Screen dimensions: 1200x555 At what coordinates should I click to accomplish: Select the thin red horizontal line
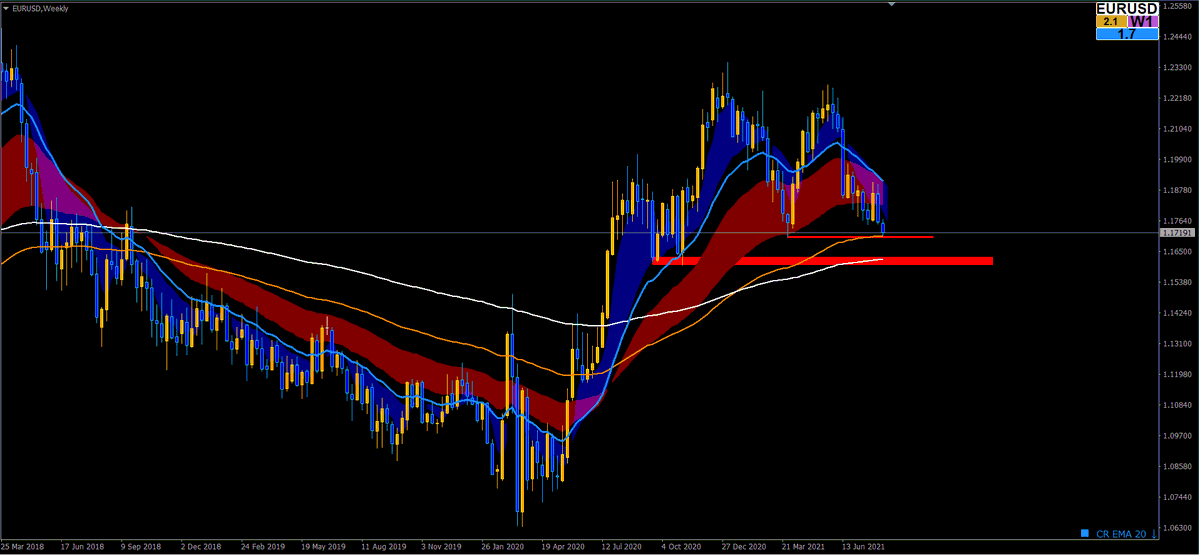[x=860, y=237]
